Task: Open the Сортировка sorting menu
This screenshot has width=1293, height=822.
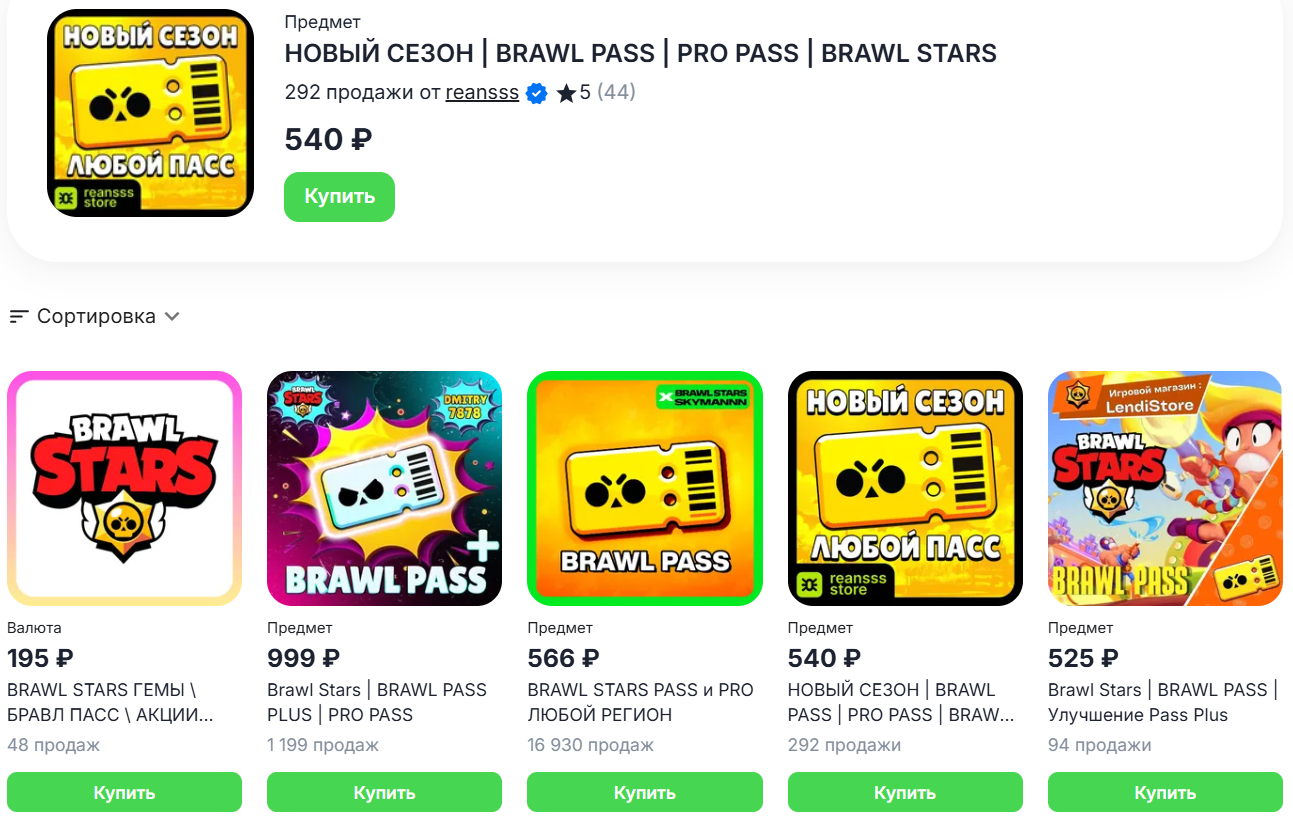Action: click(x=96, y=317)
